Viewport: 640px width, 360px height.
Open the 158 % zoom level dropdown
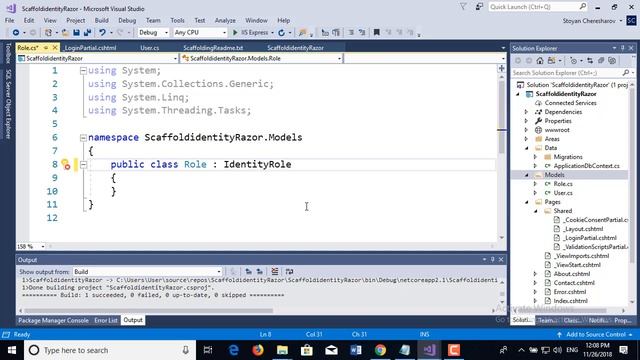31,247
